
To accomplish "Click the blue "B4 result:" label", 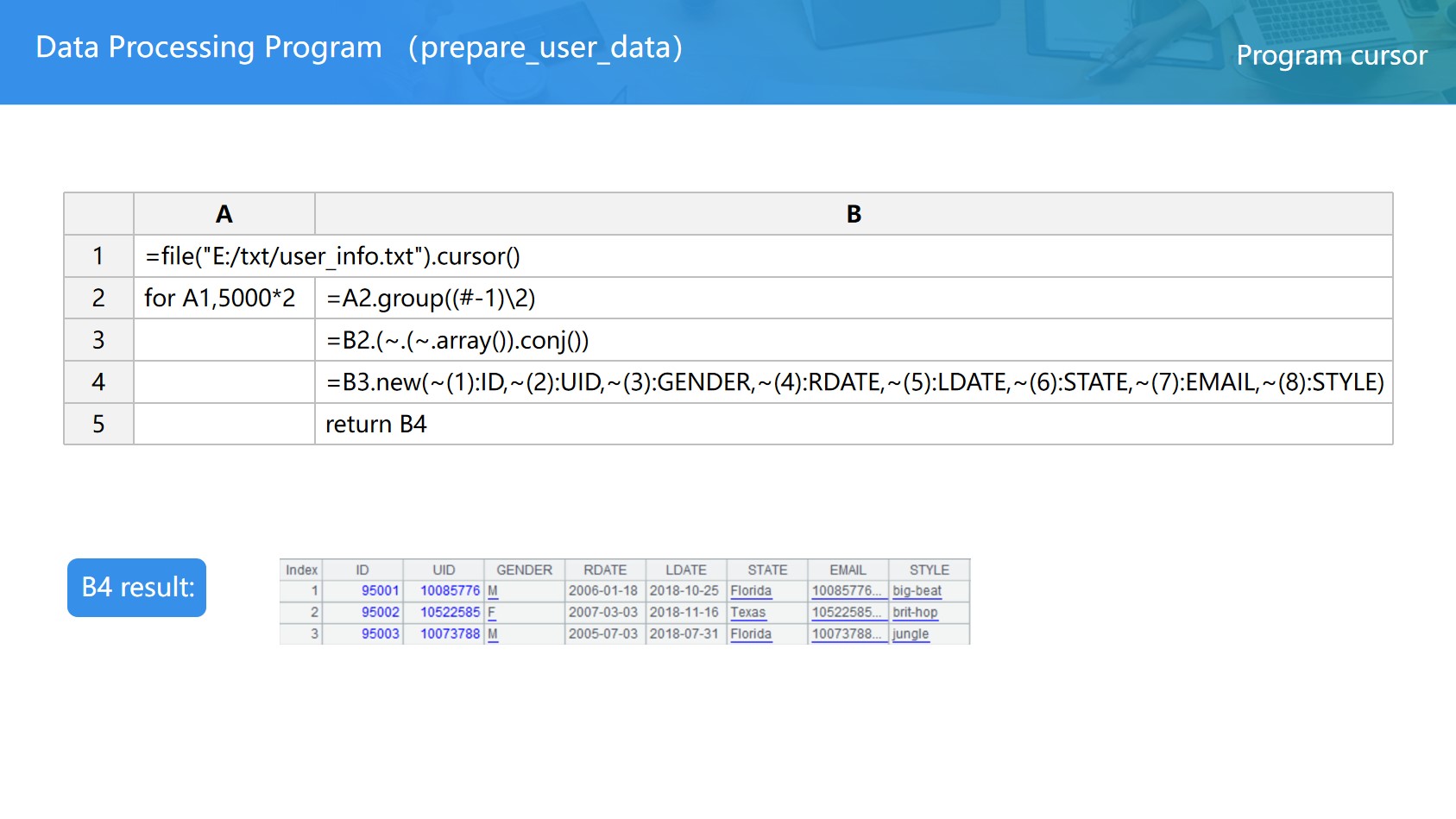I will click(136, 588).
